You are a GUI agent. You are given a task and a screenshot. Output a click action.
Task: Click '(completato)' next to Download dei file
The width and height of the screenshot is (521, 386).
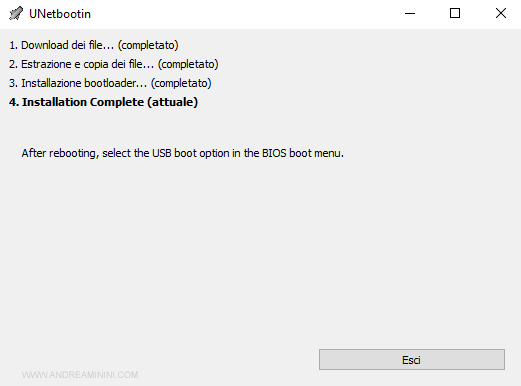[148, 45]
